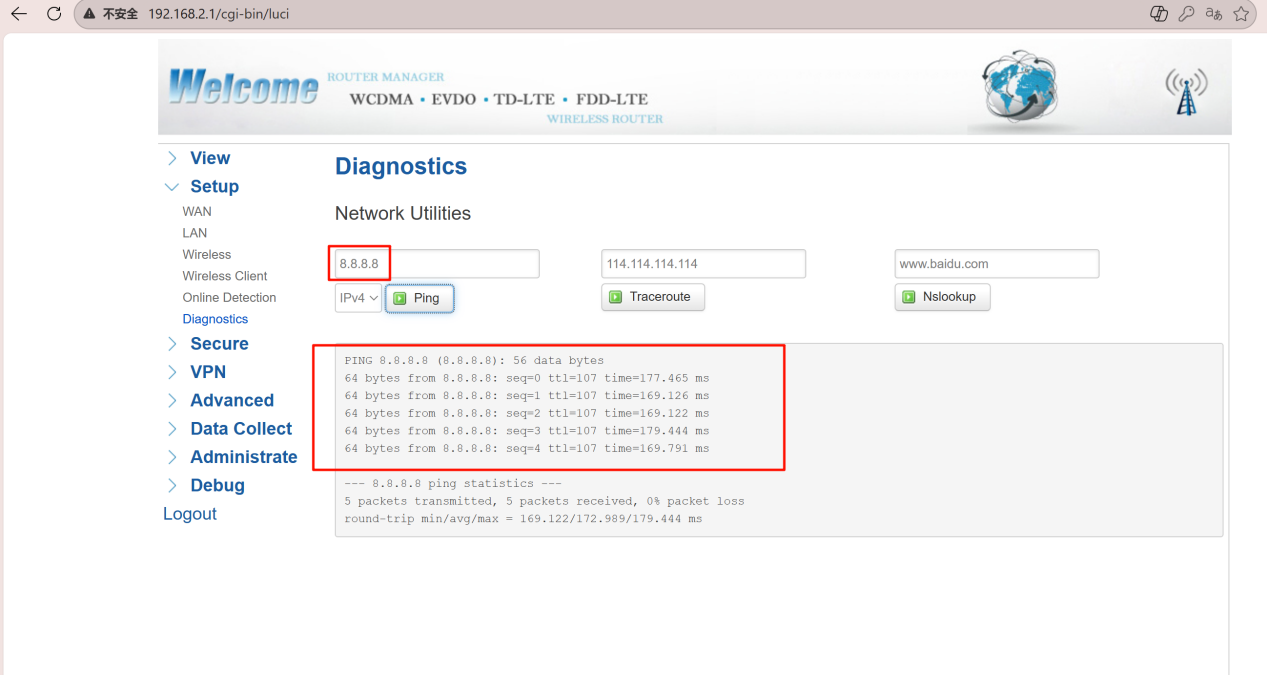
Task: Click the browser back arrow
Action: (18, 14)
